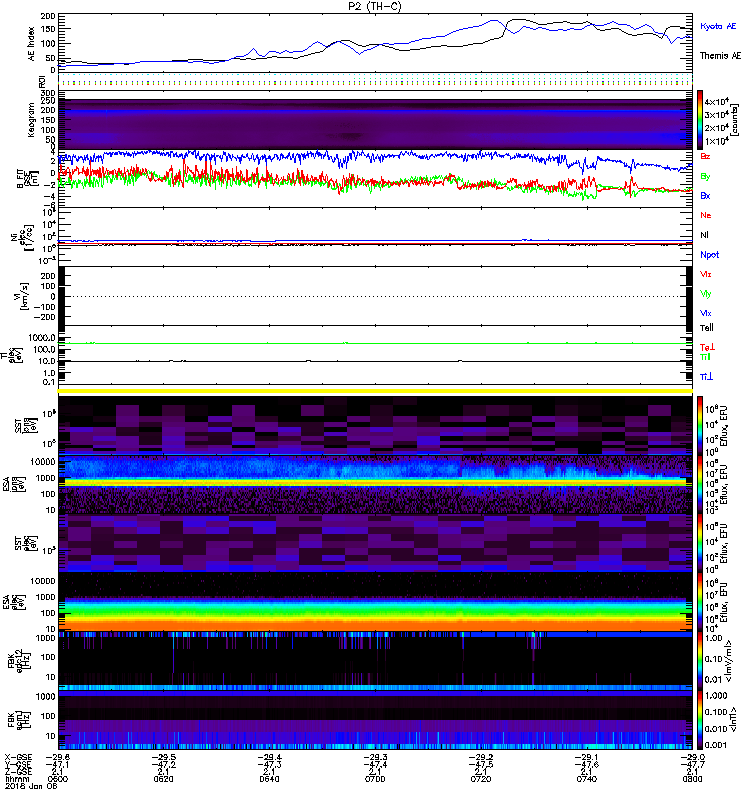Screen dimensions: 750x800
Task: Select the Themis AE legend label
Action: click(720, 56)
